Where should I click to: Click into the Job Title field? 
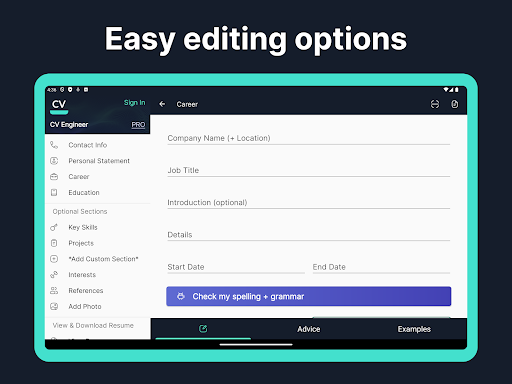[309, 170]
